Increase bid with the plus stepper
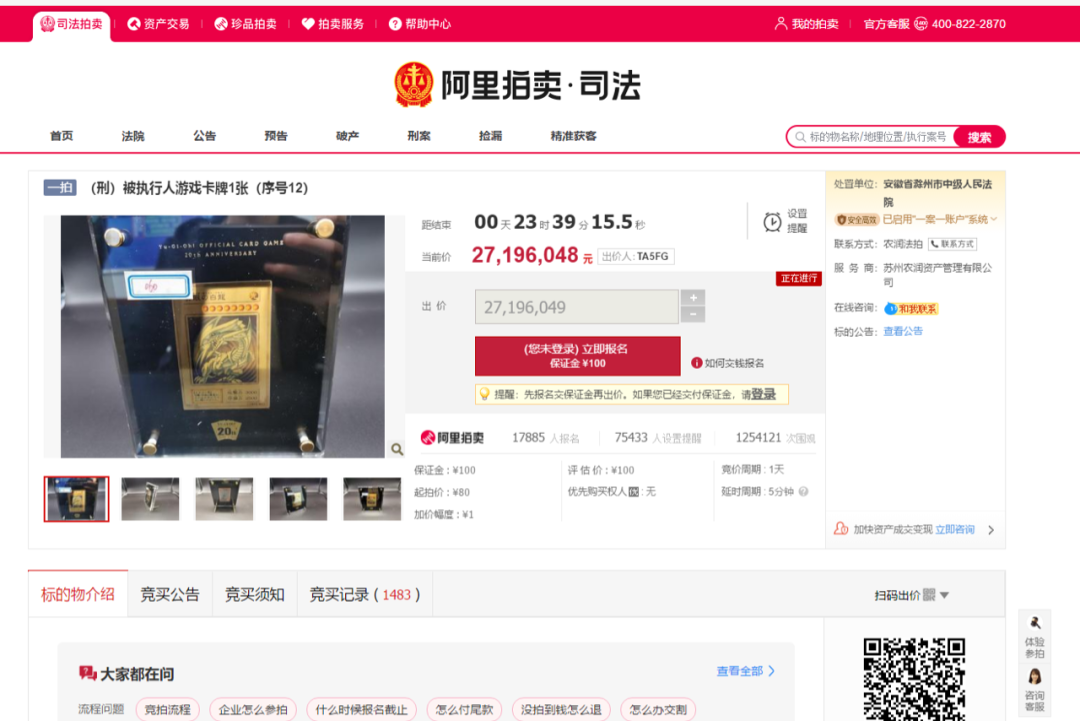The image size is (1080, 721). coord(693,297)
